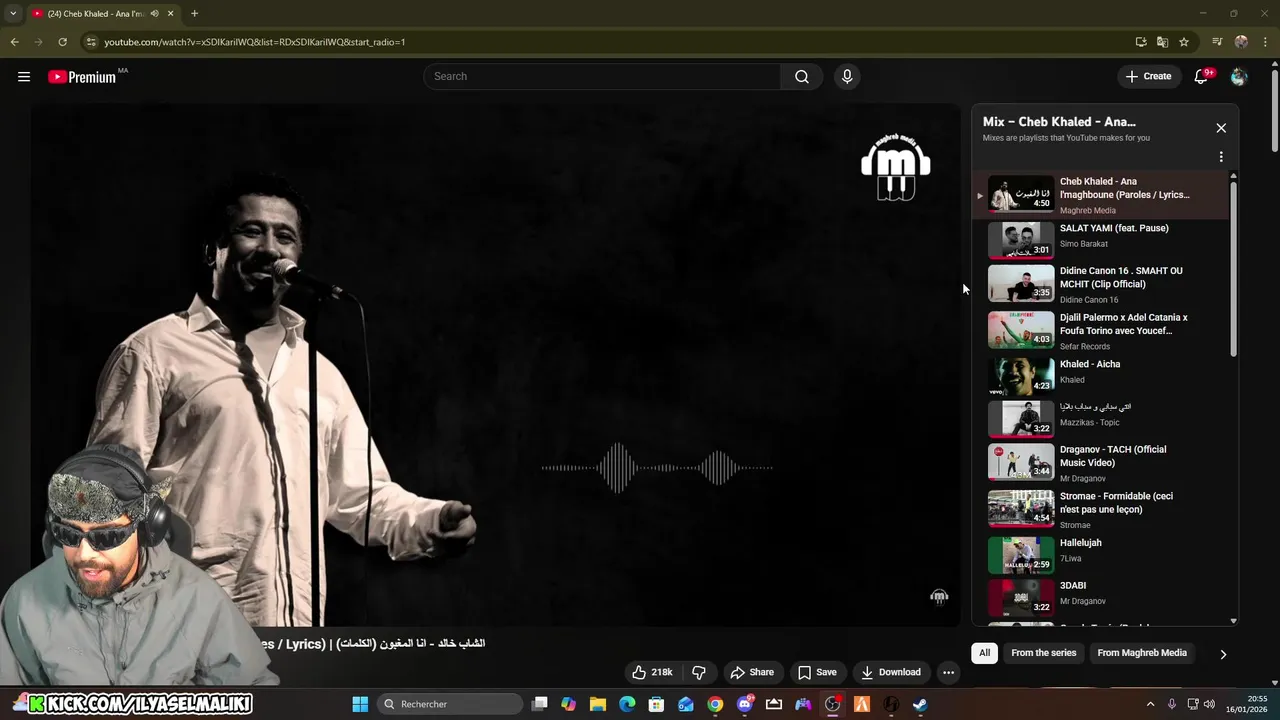Click the search magnifier button

pos(802,77)
